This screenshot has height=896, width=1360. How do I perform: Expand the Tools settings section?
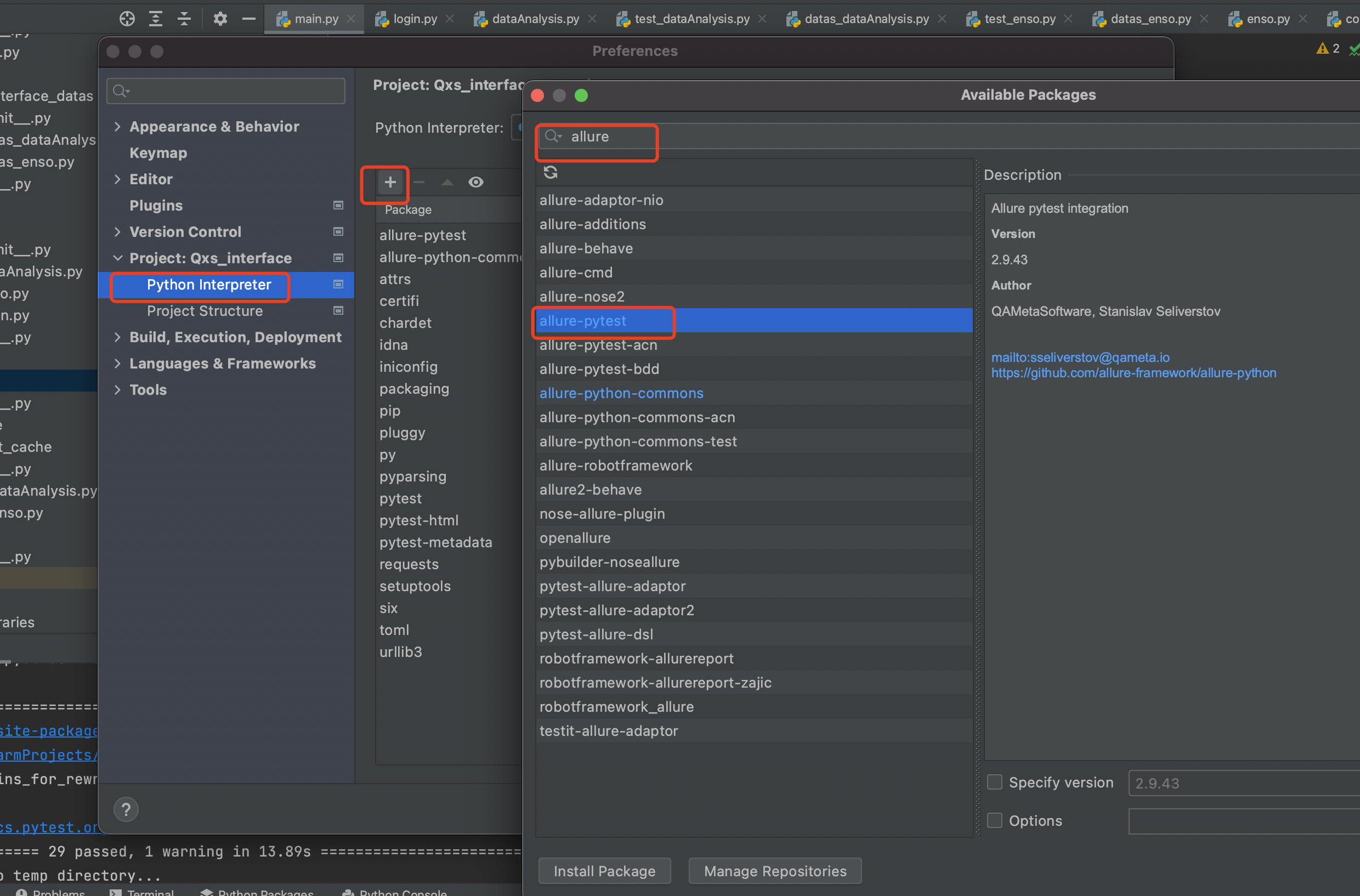coord(118,389)
